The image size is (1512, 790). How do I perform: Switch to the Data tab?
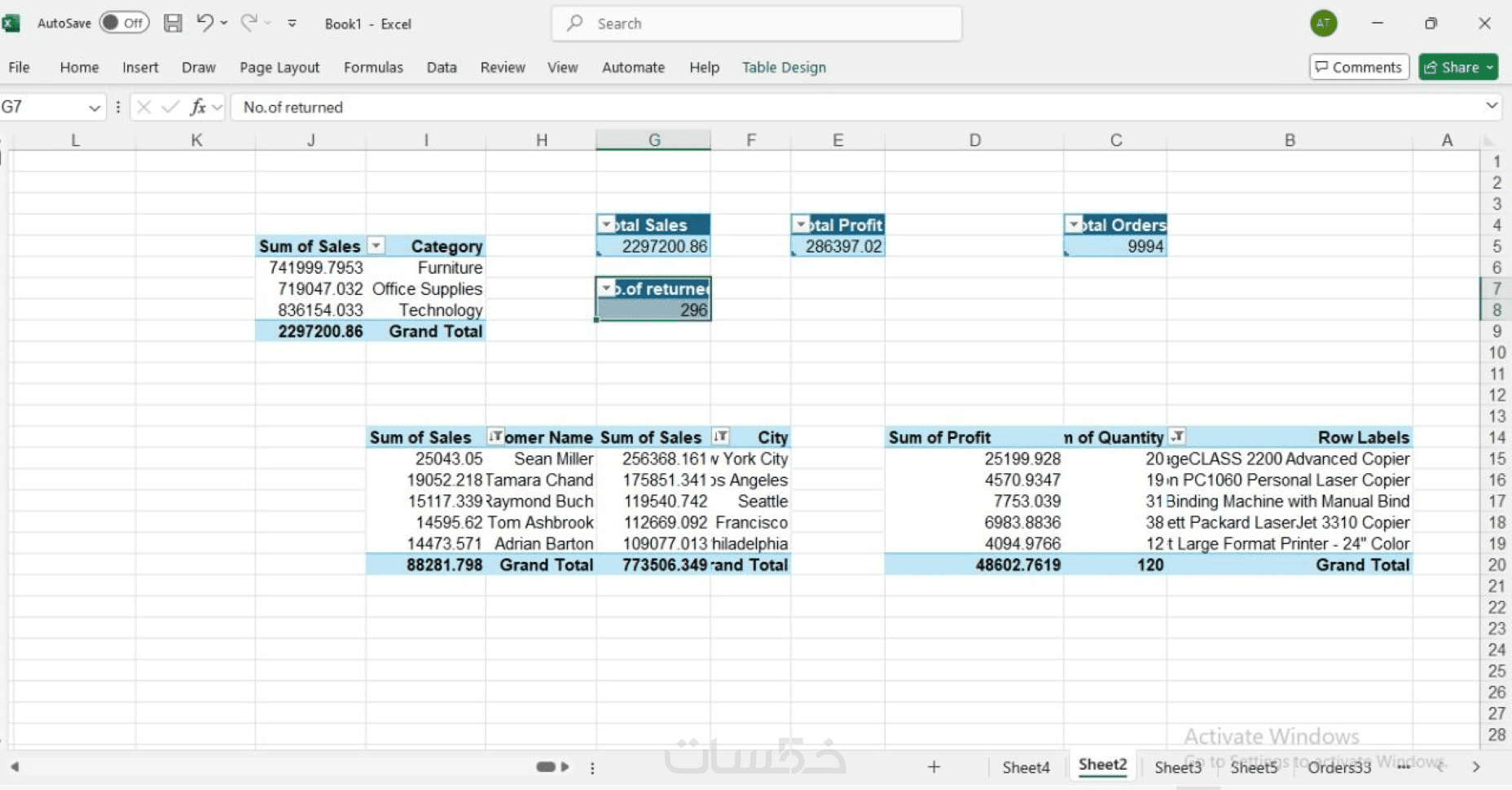(x=442, y=68)
